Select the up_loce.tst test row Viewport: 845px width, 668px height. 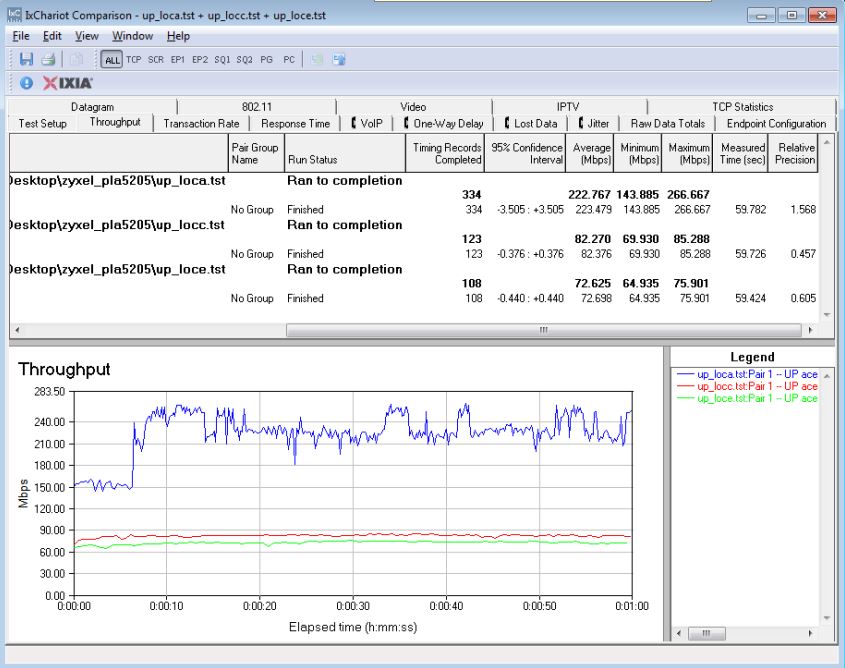[413, 269]
